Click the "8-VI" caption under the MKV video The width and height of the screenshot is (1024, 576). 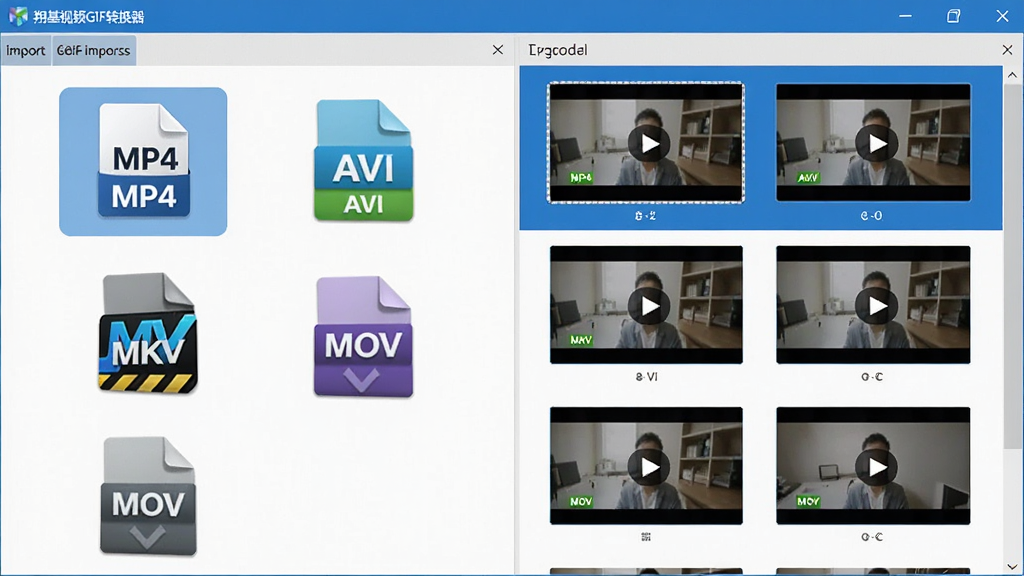(x=647, y=377)
